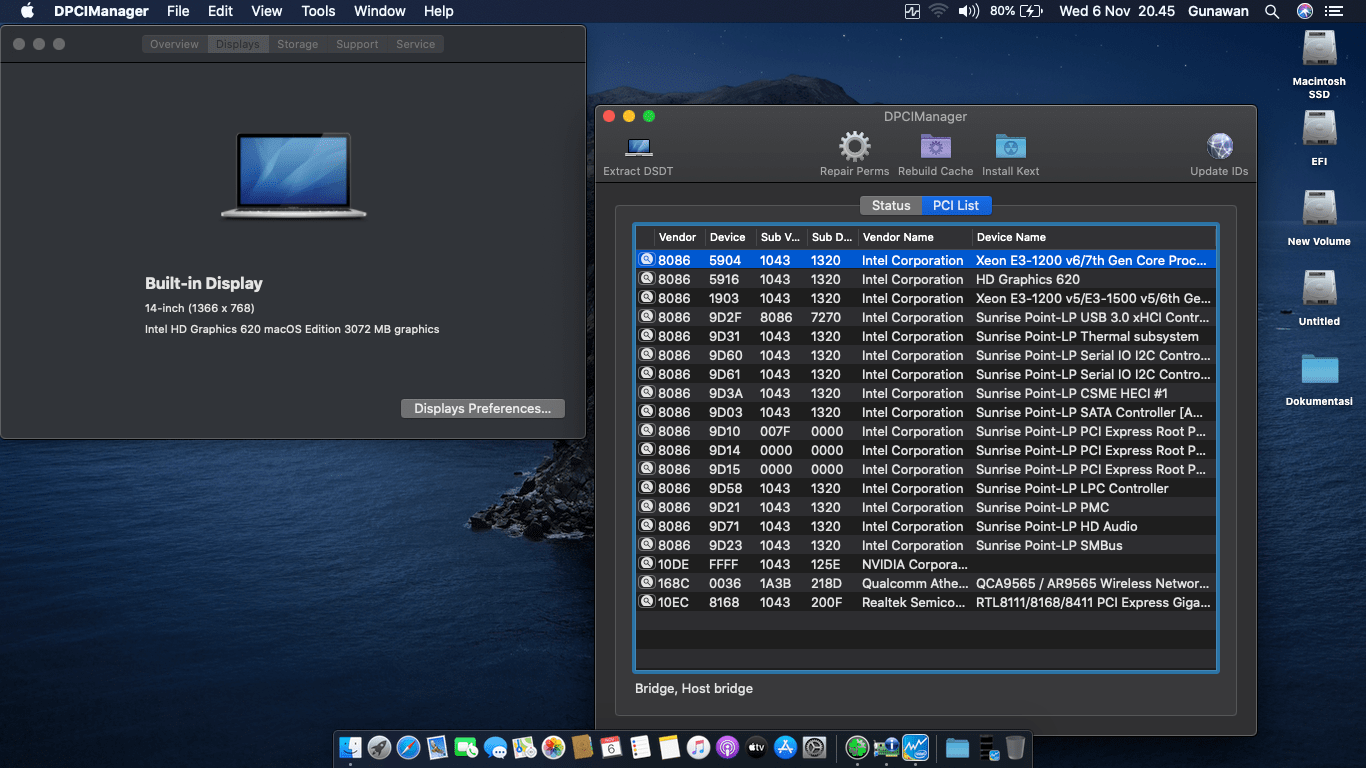
Task: Open the Dokumentasi folder on desktop
Action: pyautogui.click(x=1319, y=371)
